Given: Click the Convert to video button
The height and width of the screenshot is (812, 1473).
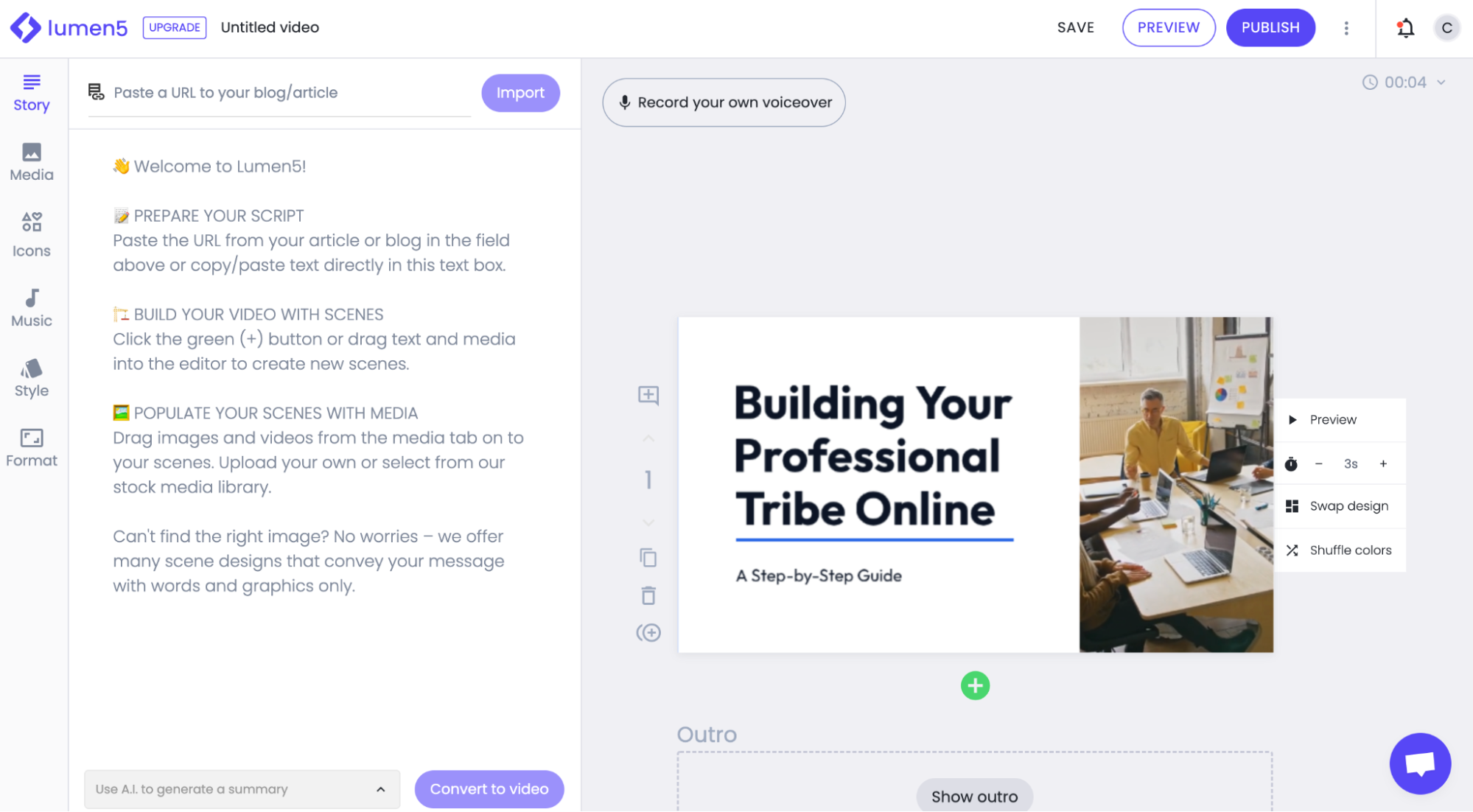Looking at the screenshot, I should click(x=489, y=789).
